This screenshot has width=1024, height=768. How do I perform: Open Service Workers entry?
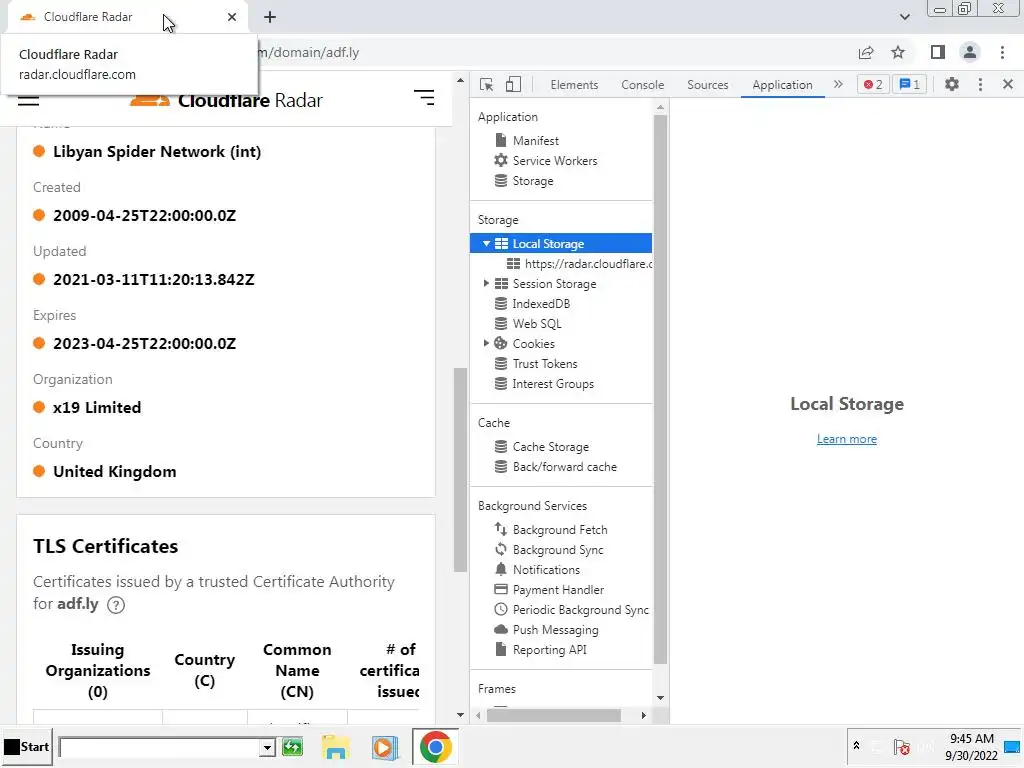(554, 161)
